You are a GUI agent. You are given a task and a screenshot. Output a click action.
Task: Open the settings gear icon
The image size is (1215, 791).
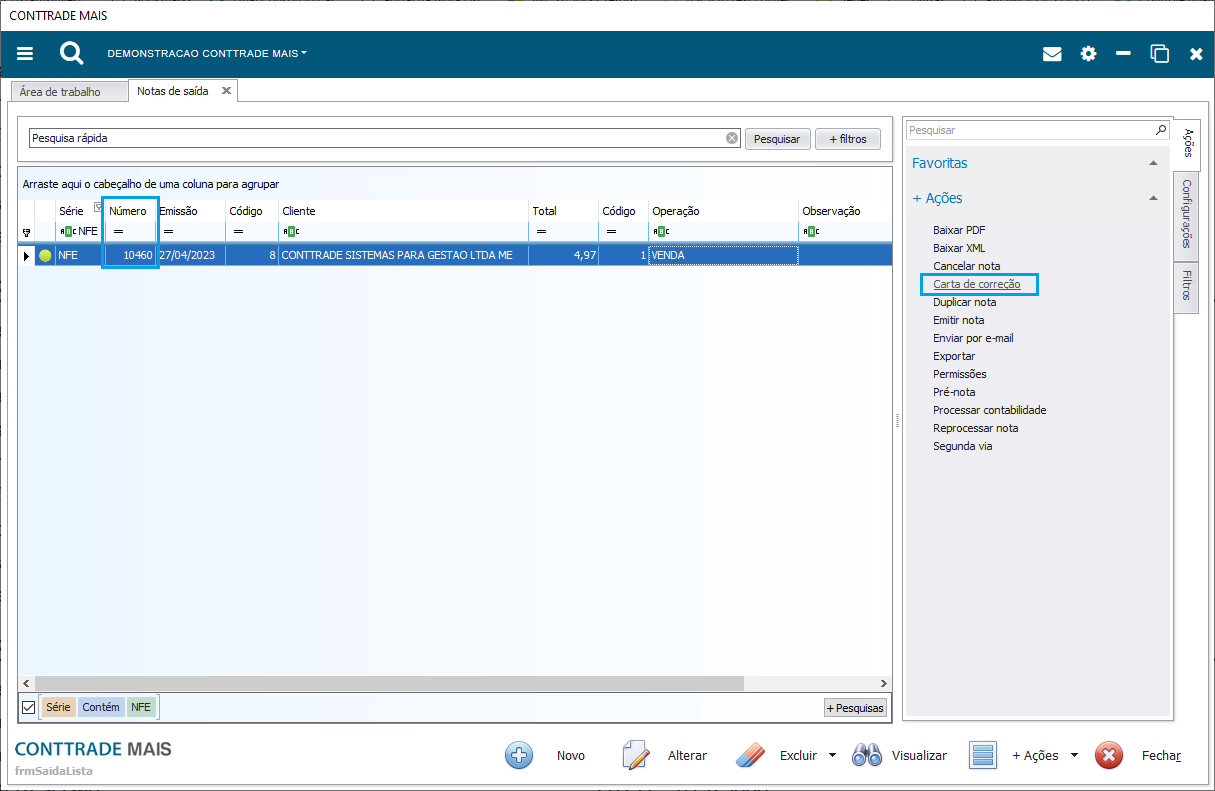point(1088,54)
